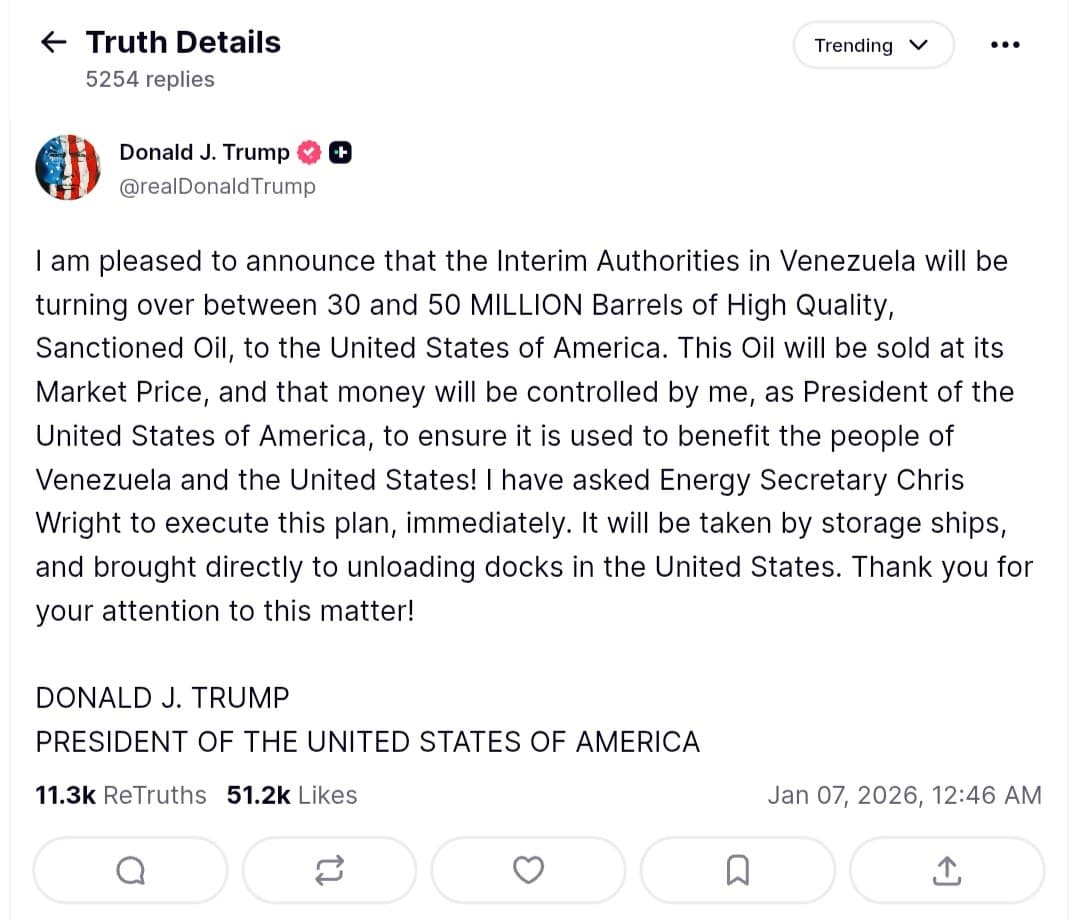Screen dimensions: 1080x920
Task: Bookmark this Truth via the bookmark icon
Action: (x=737, y=870)
